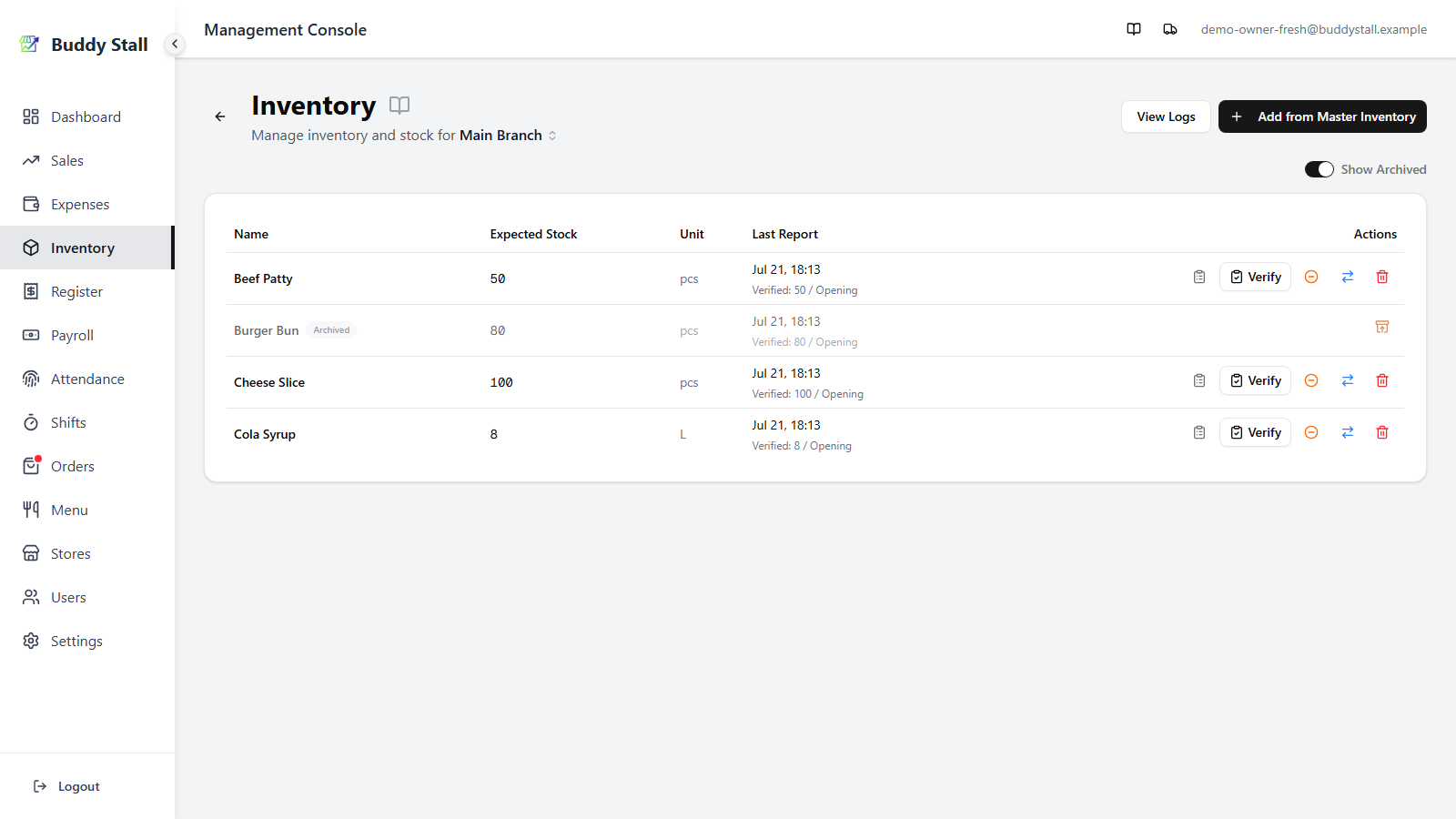1456x819 pixels.
Task: Verify the Cola Syrup stock
Action: (x=1255, y=432)
